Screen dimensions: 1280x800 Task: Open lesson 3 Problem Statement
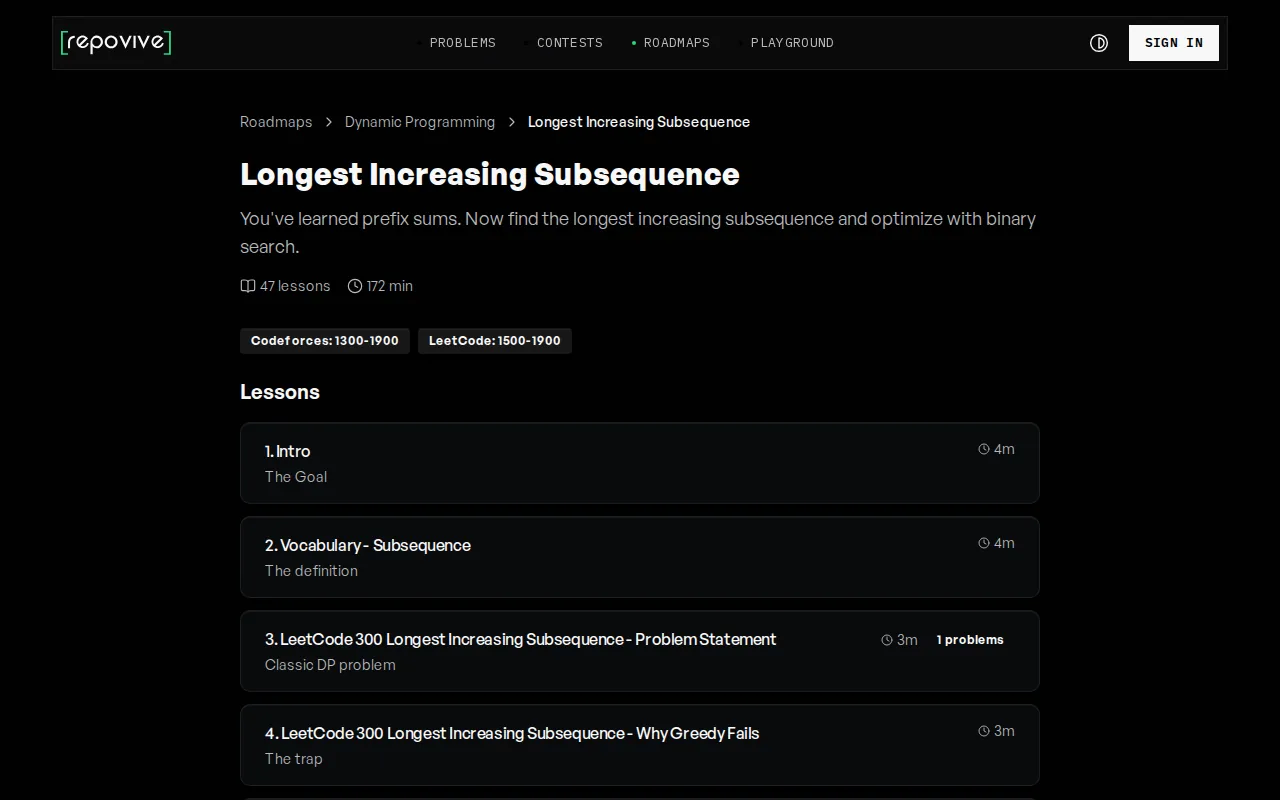tap(640, 651)
